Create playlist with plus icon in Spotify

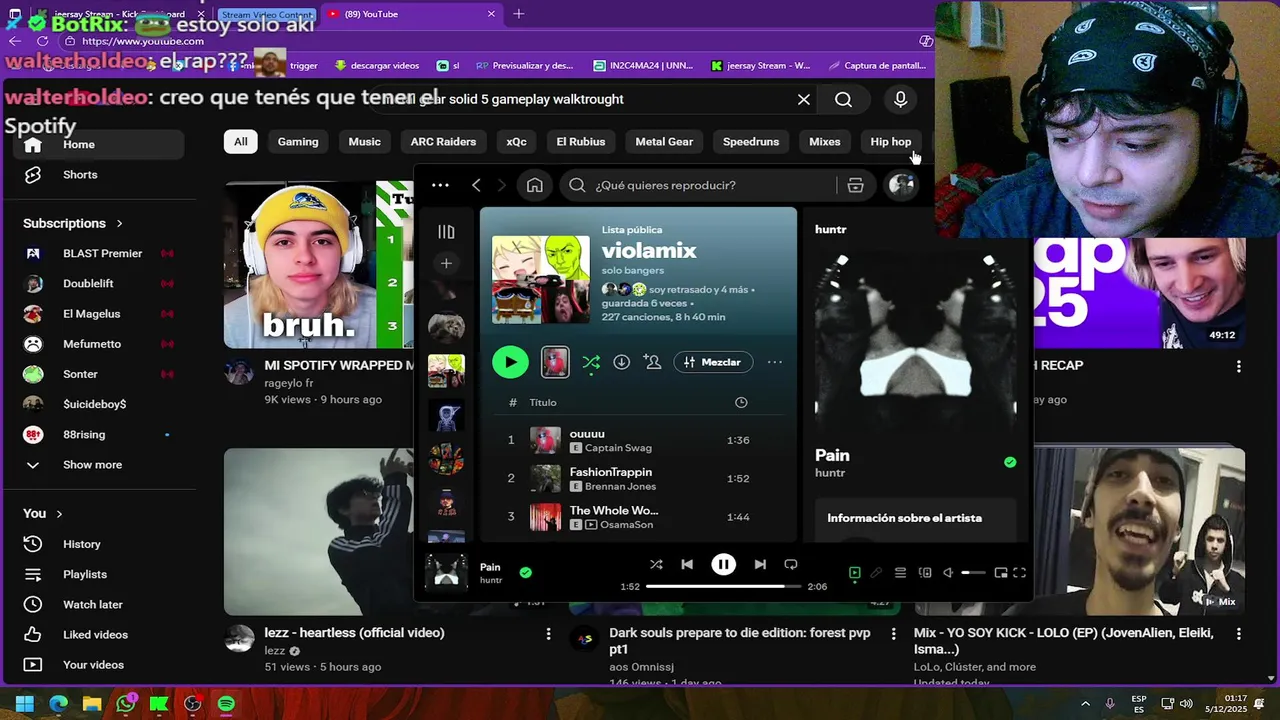coord(446,263)
